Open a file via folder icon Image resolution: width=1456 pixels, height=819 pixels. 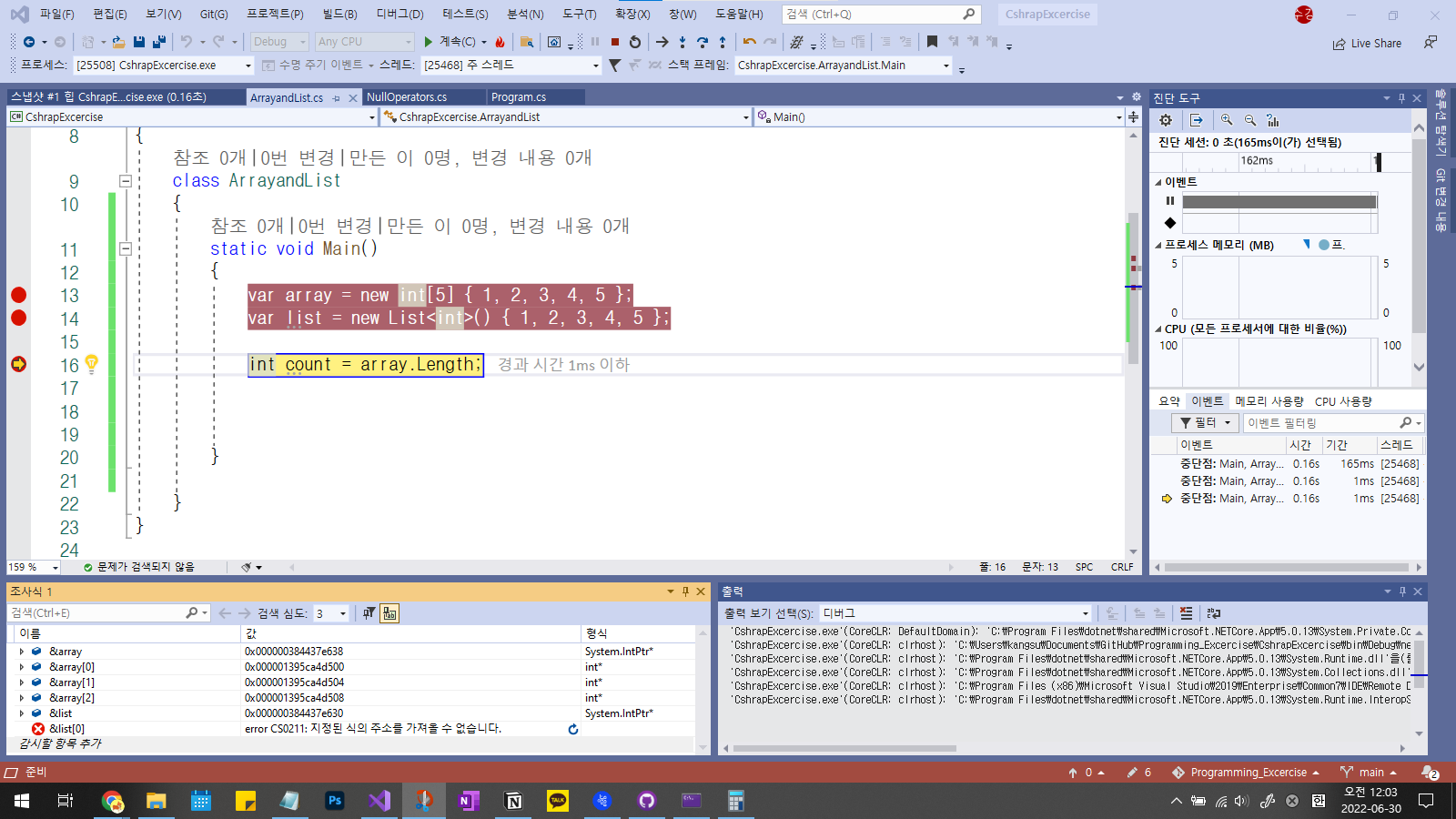118,42
